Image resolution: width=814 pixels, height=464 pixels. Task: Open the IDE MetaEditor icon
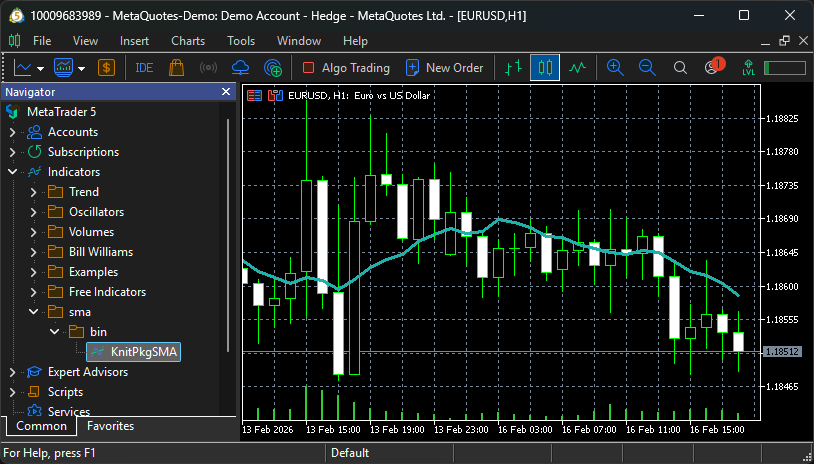coord(144,68)
